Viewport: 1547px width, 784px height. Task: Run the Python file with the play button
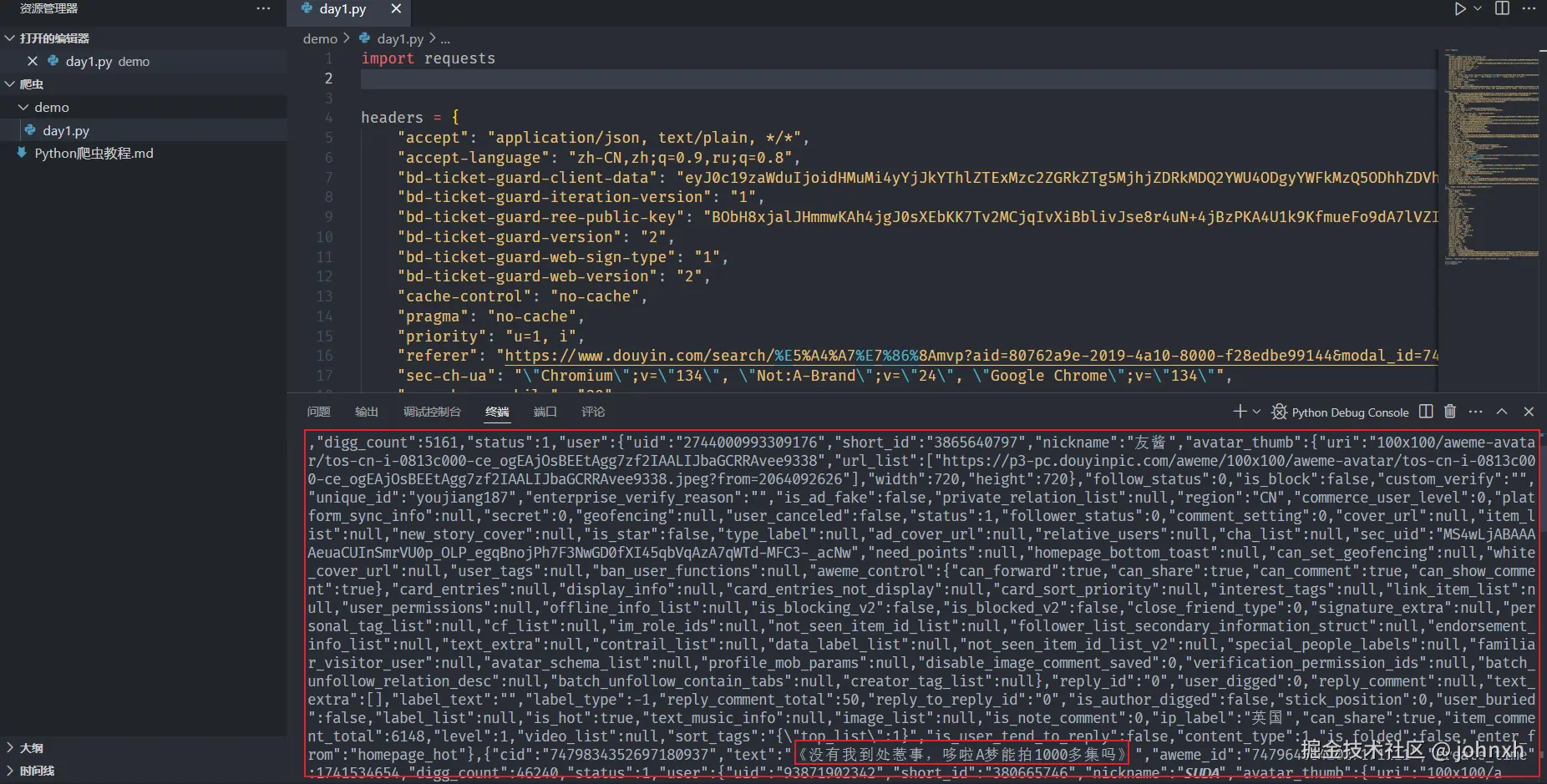[x=1459, y=8]
